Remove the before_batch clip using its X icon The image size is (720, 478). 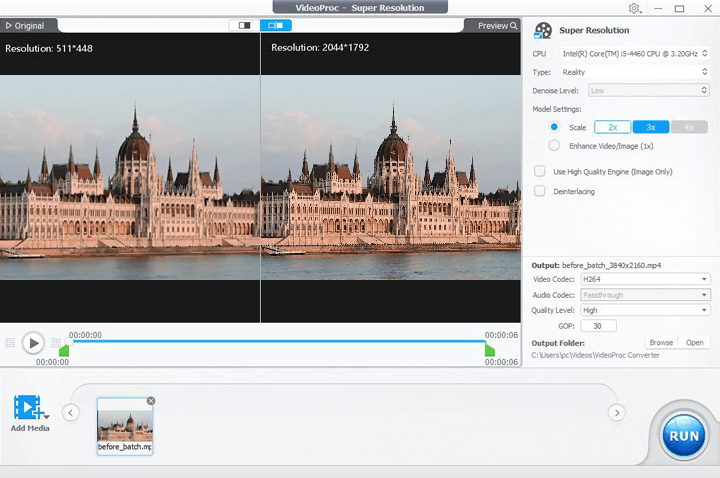tap(151, 401)
